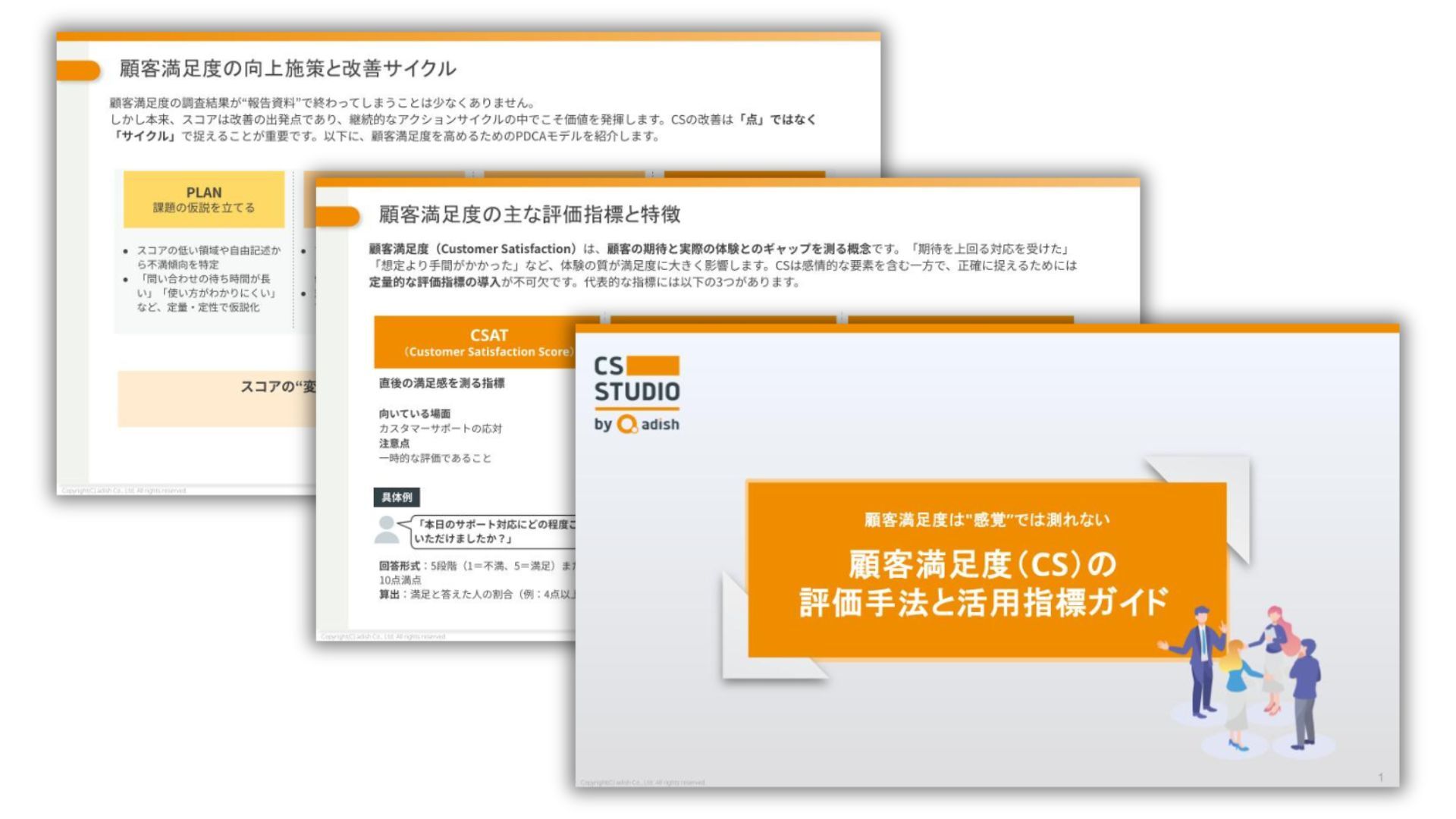Click the label 注意点 in middle slide
This screenshot has width=1456, height=819.
(x=394, y=443)
